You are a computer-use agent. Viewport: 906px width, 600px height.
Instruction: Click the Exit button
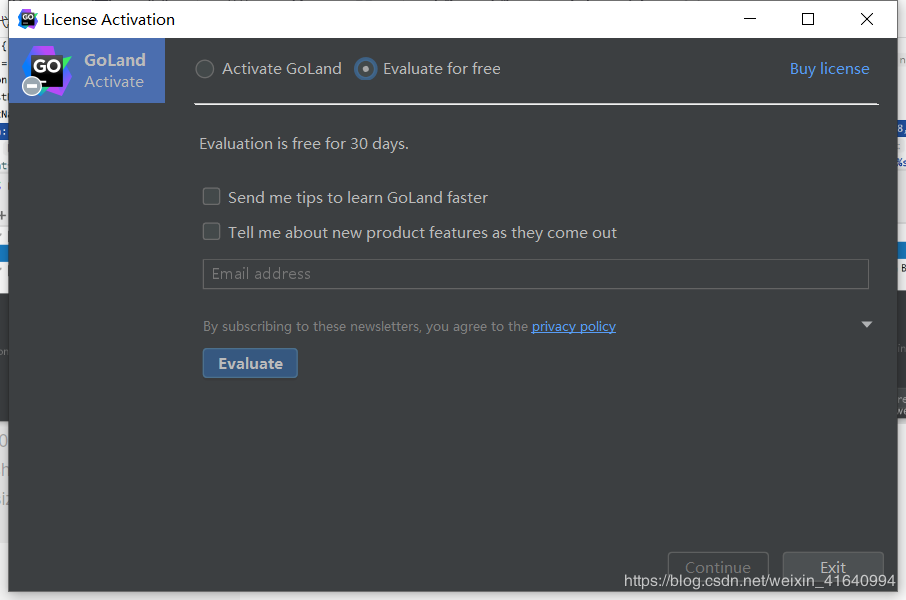(833, 566)
